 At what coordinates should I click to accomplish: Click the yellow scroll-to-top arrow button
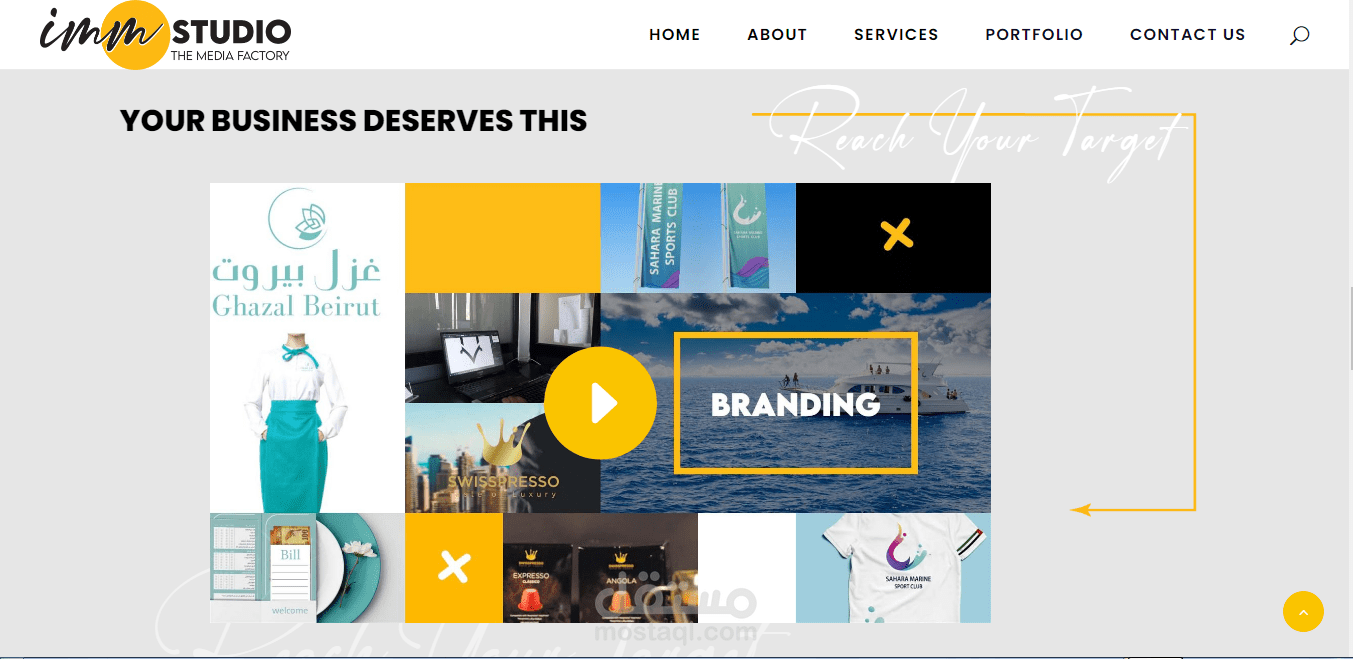tap(1303, 611)
